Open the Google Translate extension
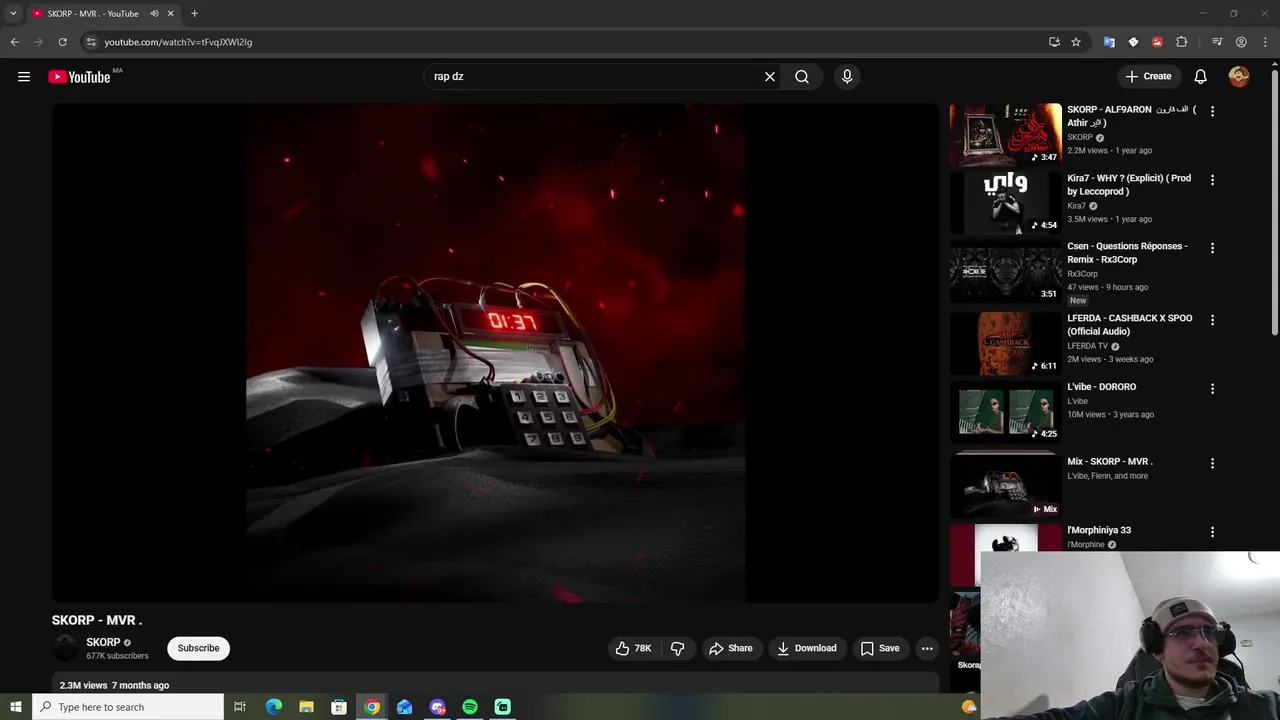 (1109, 42)
